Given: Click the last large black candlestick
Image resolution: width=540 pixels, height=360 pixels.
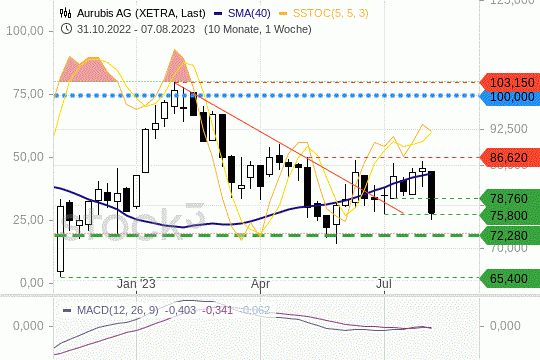Looking at the screenshot, I should [432, 192].
